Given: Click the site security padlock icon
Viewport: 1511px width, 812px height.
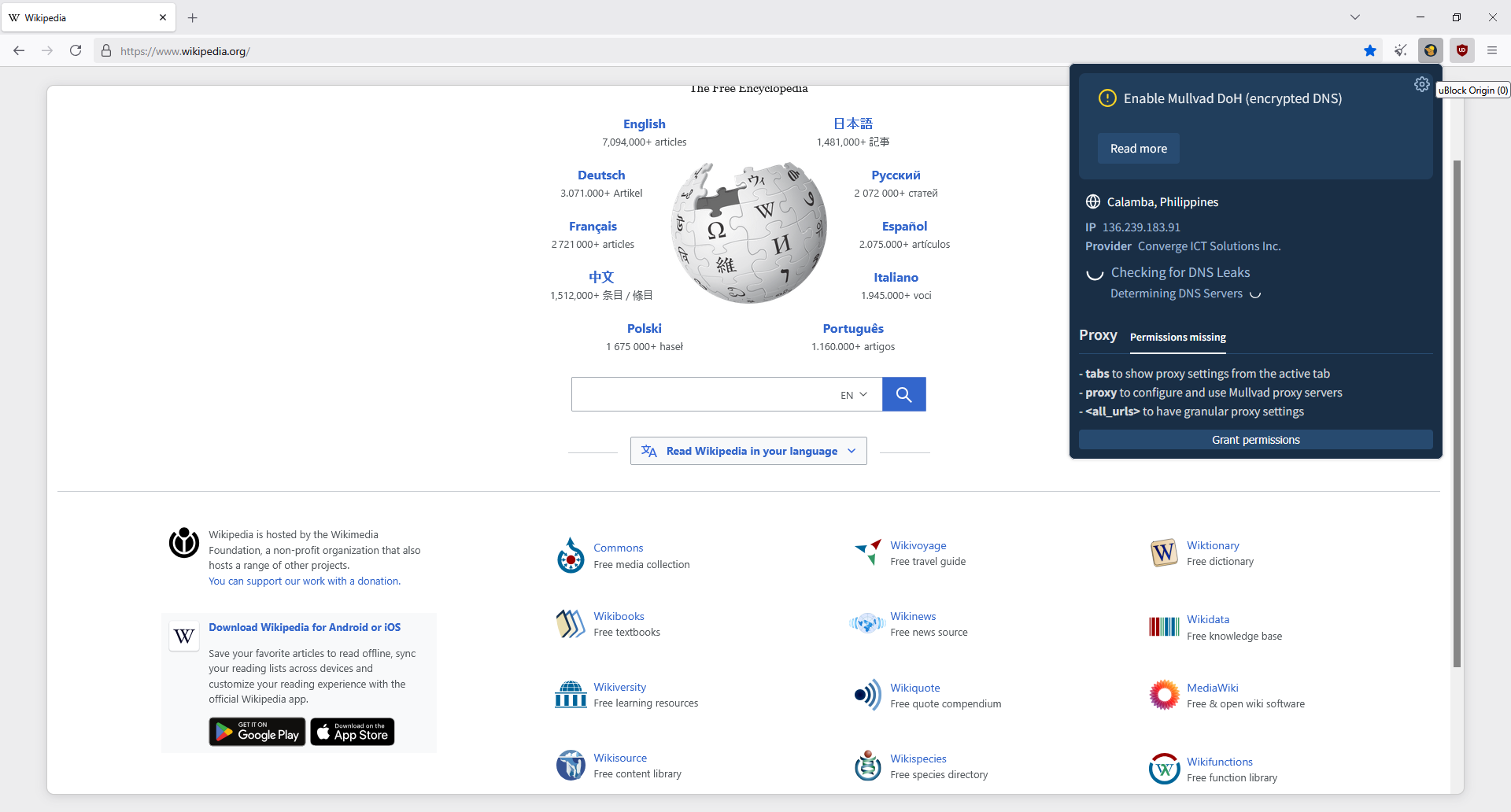Looking at the screenshot, I should pyautogui.click(x=106, y=51).
